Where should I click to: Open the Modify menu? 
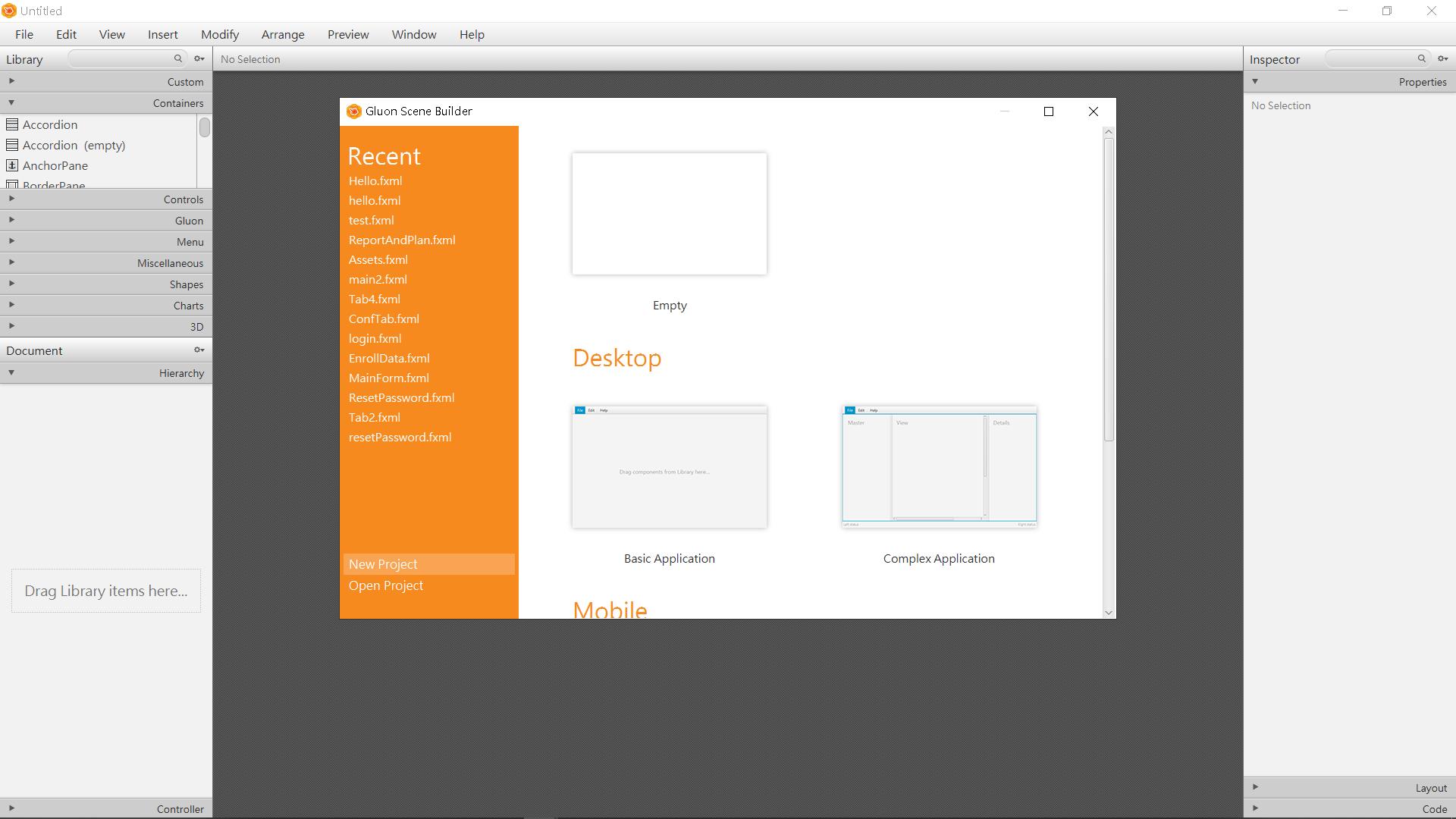click(x=220, y=34)
